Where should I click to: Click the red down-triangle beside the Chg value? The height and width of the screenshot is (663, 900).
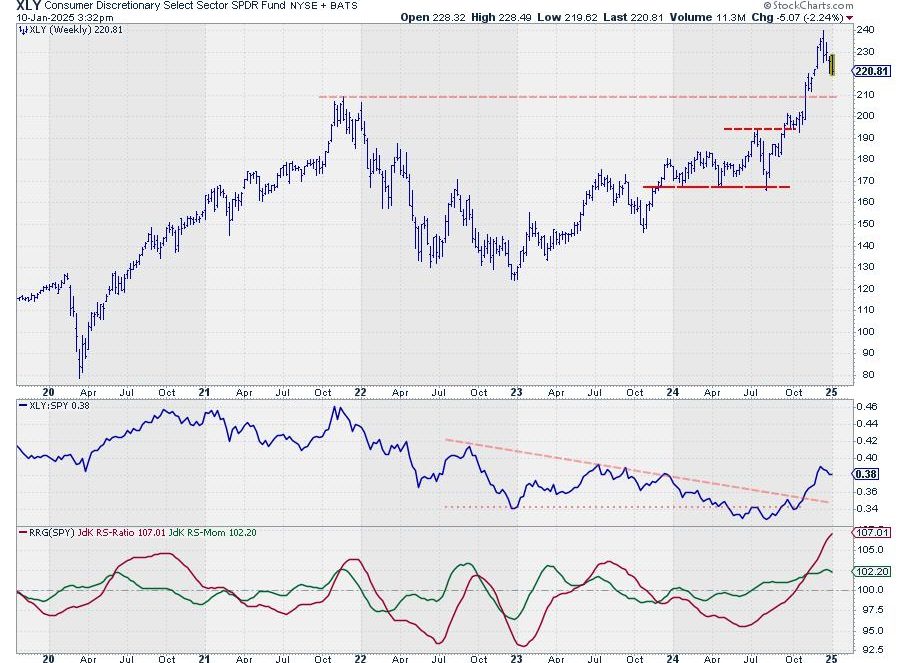[x=850, y=18]
